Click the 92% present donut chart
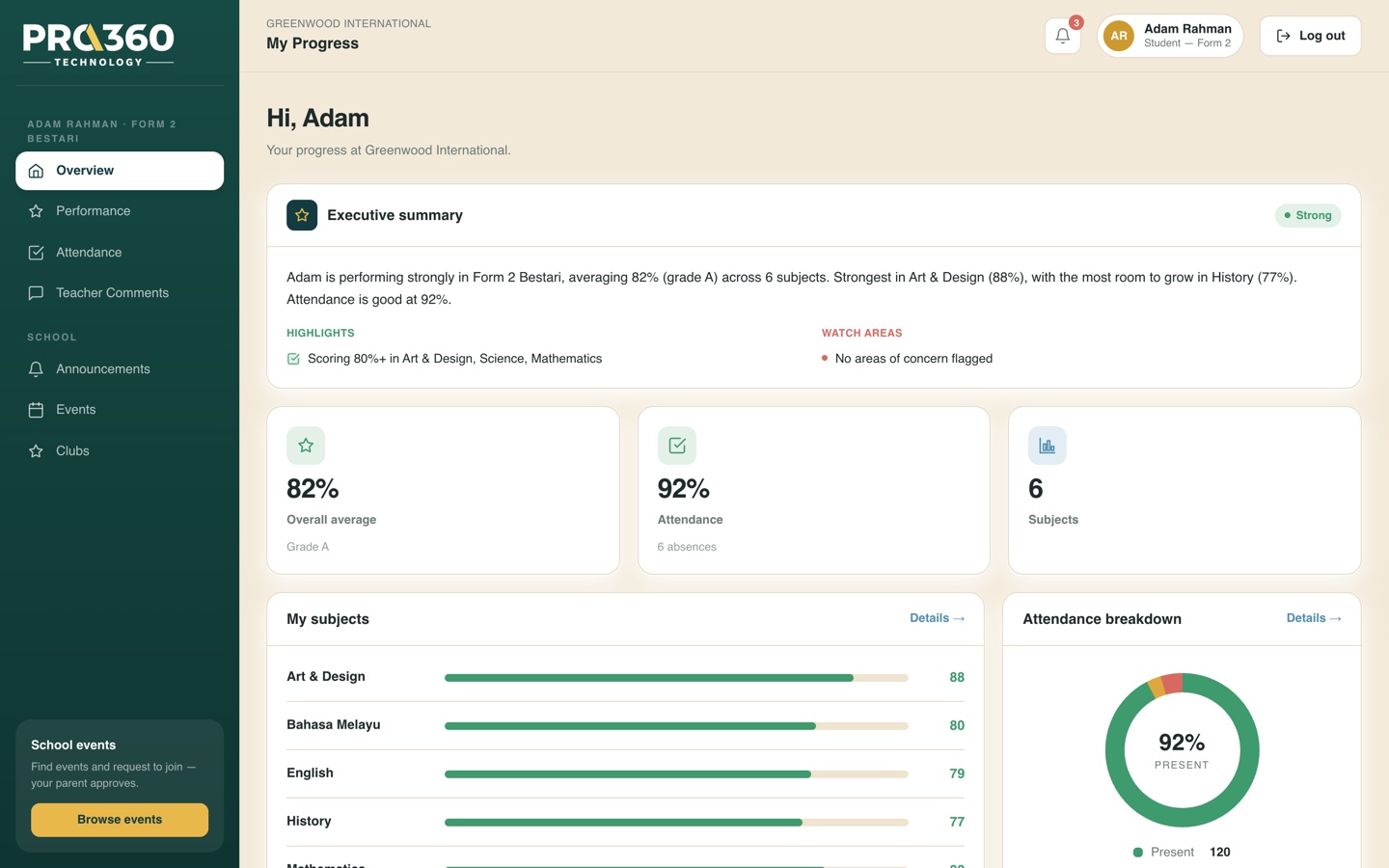Image resolution: width=1389 pixels, height=868 pixels. coord(1182,750)
